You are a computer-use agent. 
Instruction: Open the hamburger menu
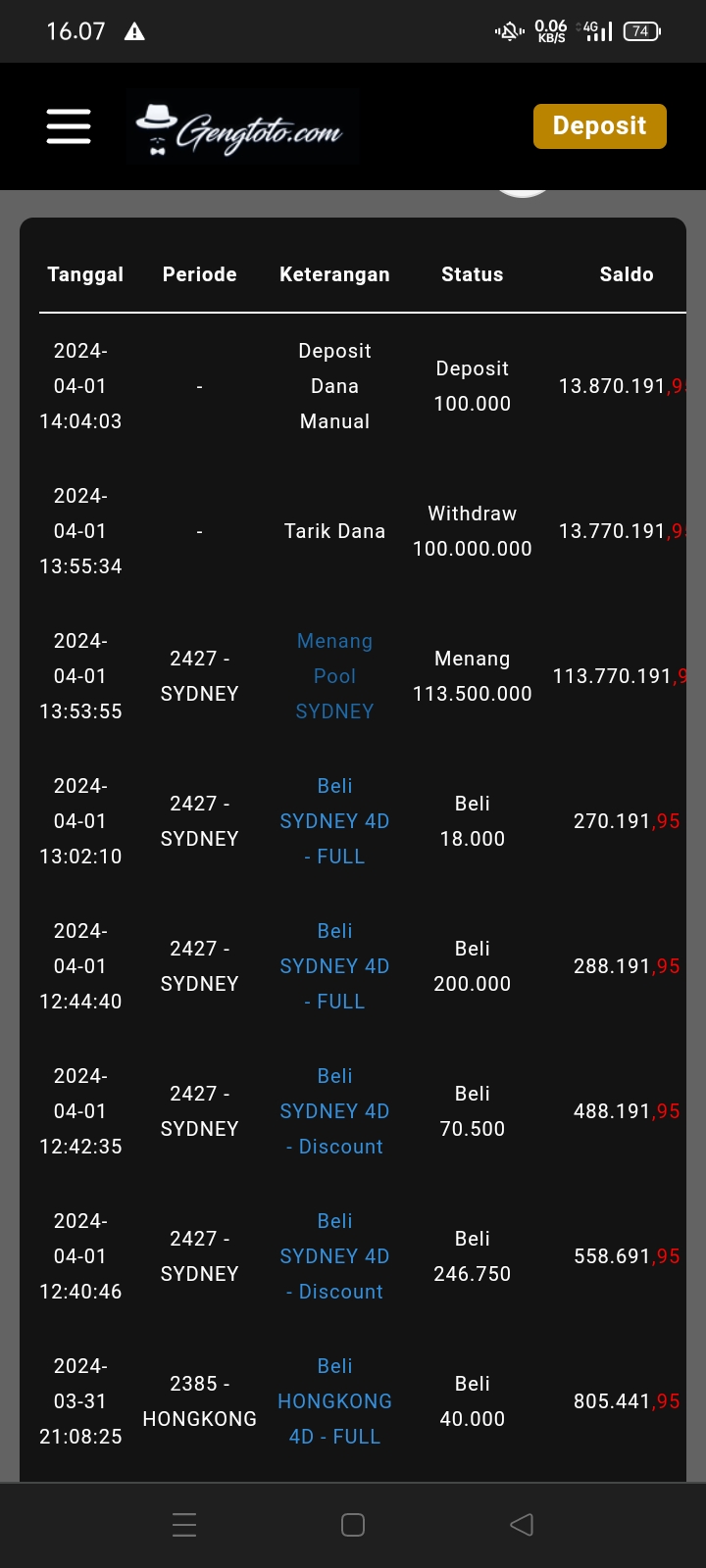pos(69,126)
